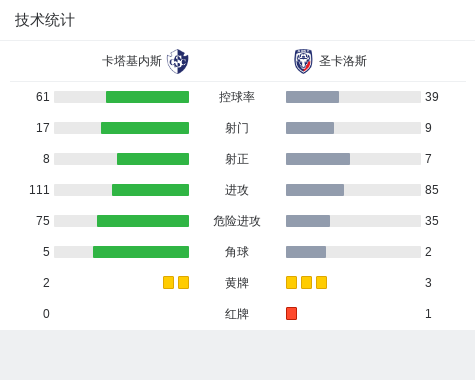
Task: Click the green 危险进攻 bar showing 75
Action: tap(143, 221)
